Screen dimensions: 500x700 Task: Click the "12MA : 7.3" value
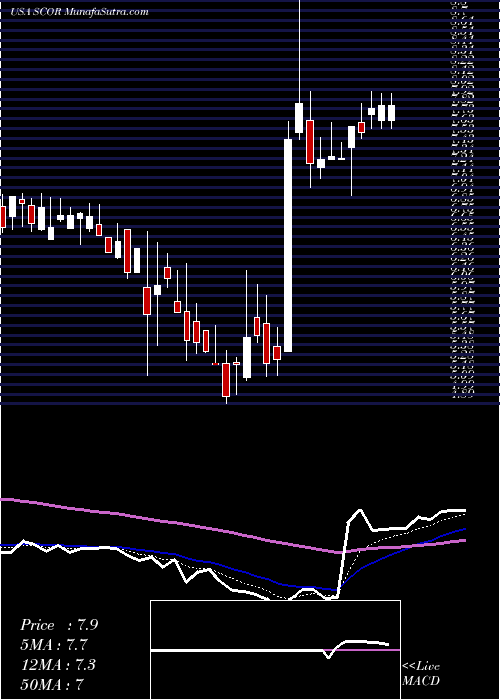point(59,665)
